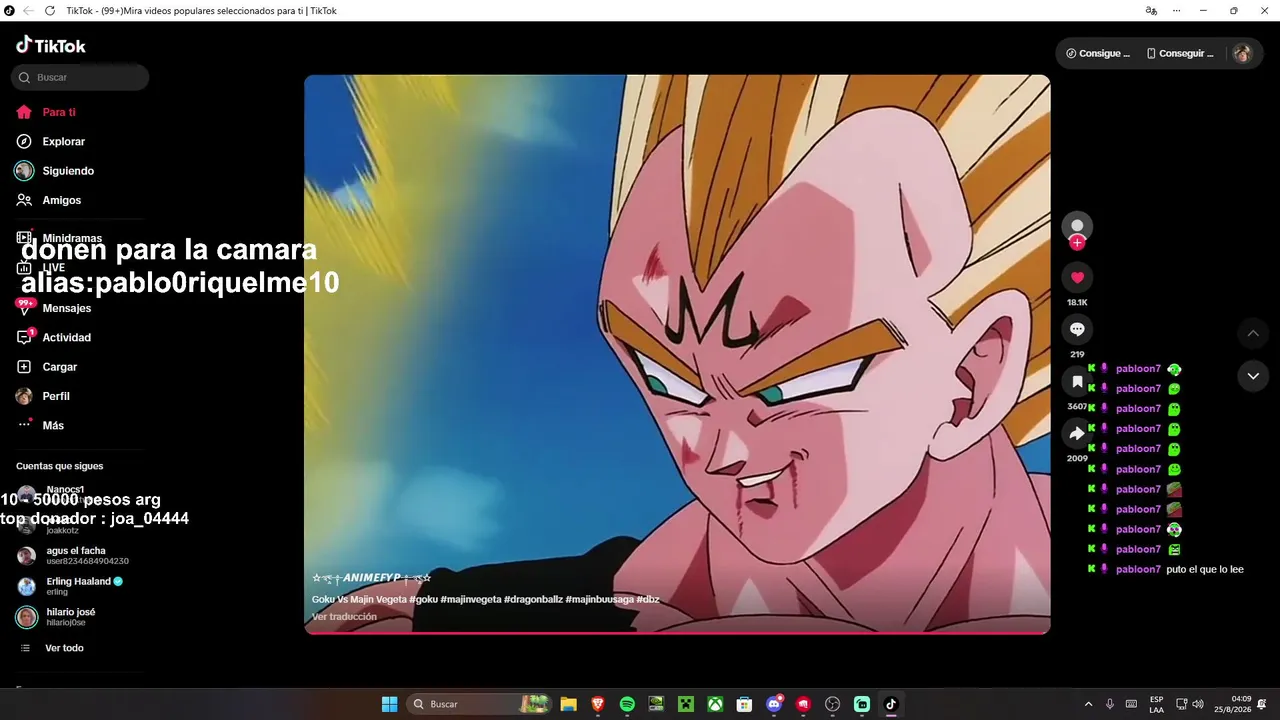Open Mensajes inbox
Image resolution: width=1280 pixels, height=720 pixels.
pos(66,308)
